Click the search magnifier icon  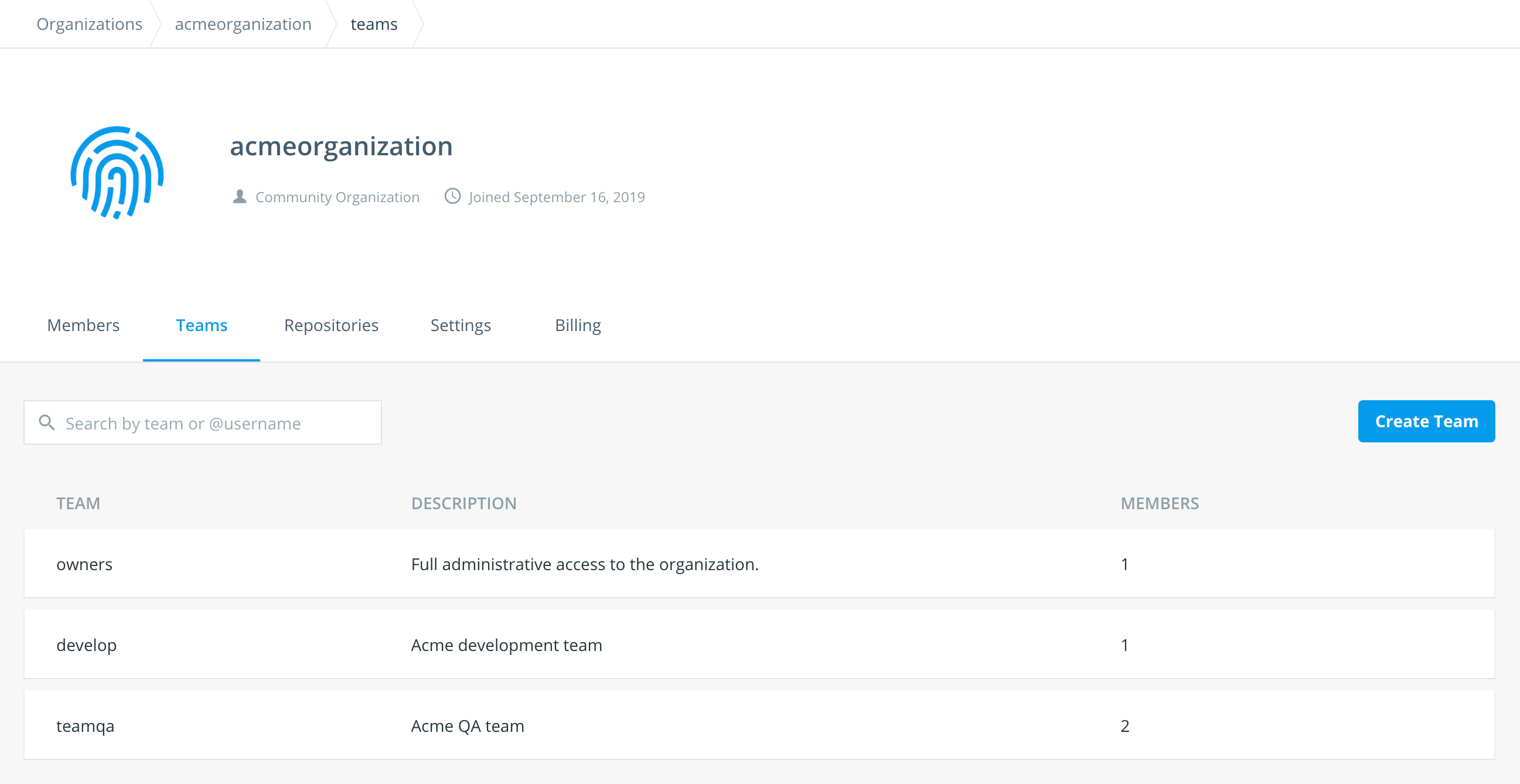47,422
